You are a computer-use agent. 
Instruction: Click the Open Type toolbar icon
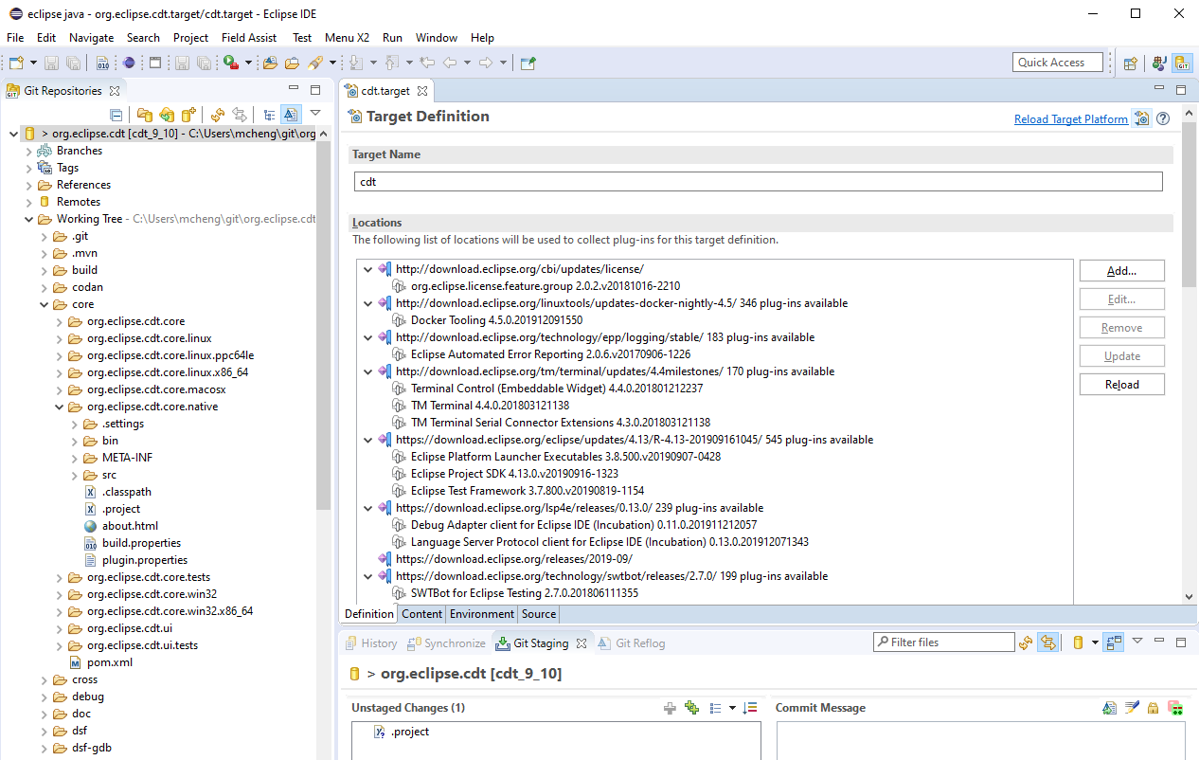click(270, 63)
